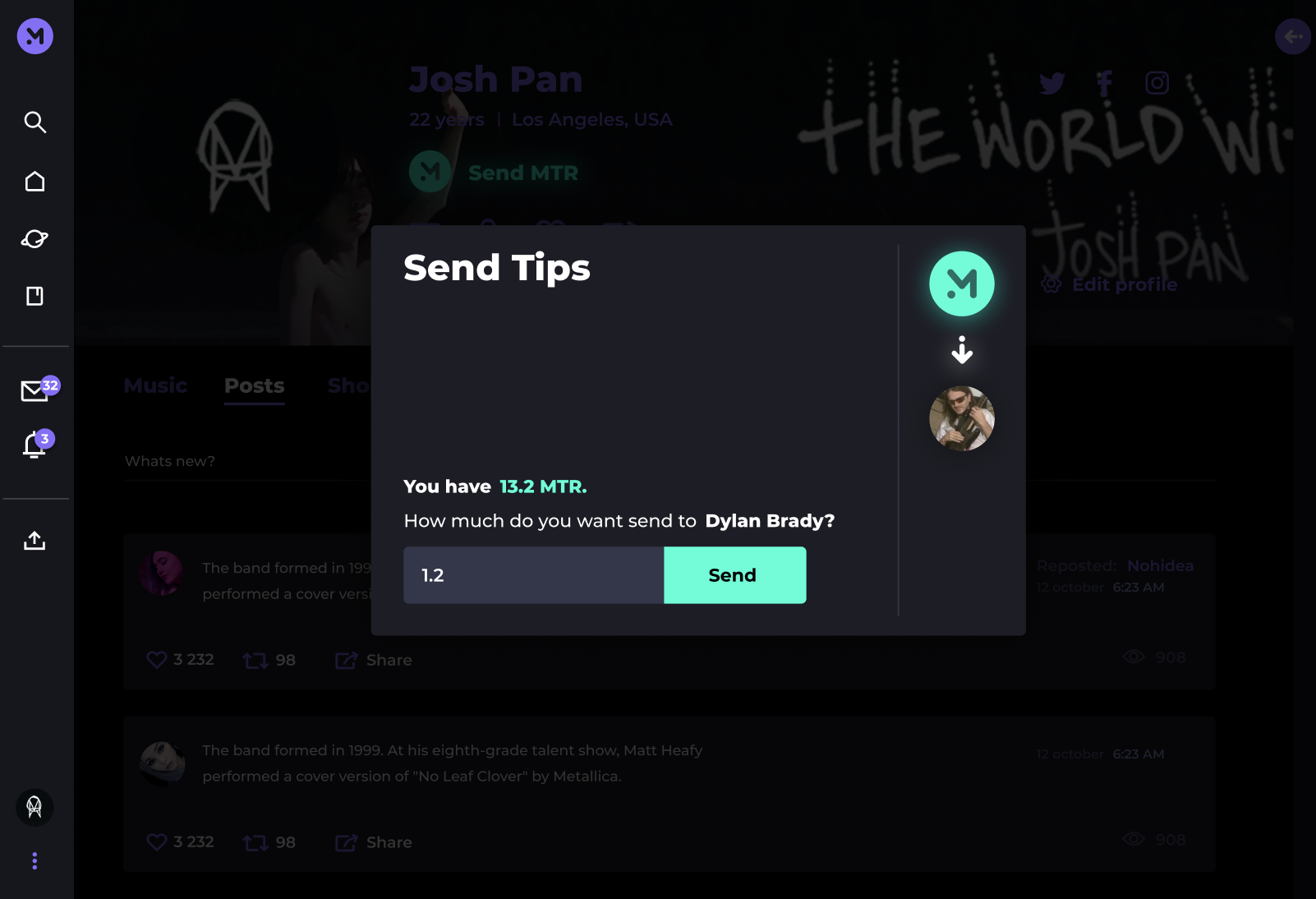1316x899 pixels.
Task: Open the three-dot more menu in sidebar
Action: point(35,860)
